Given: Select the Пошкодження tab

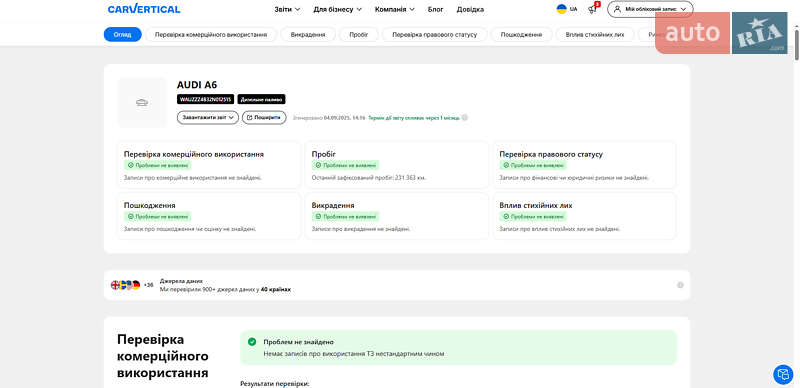Looking at the screenshot, I should [x=521, y=35].
